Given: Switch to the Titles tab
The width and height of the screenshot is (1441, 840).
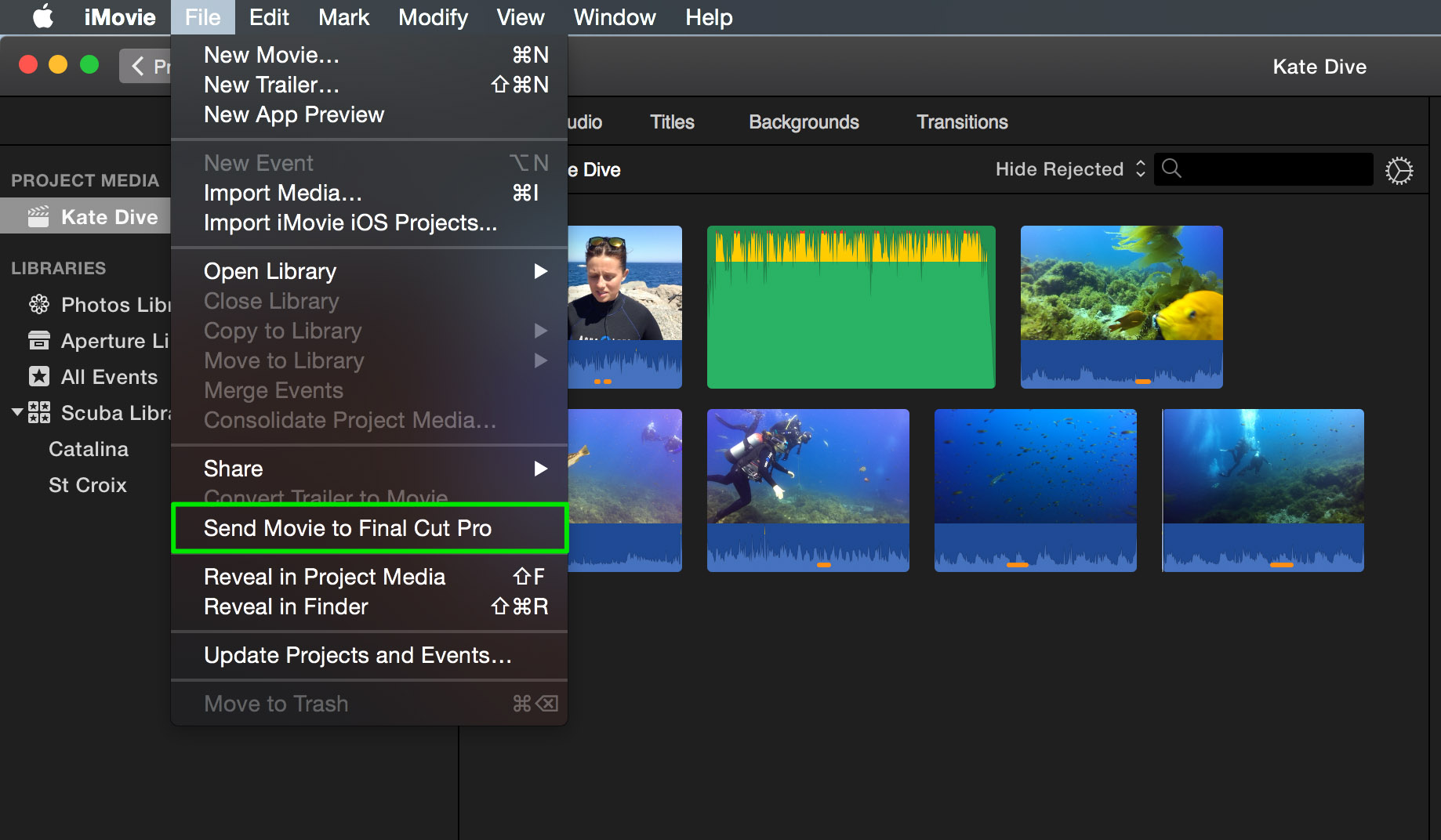Looking at the screenshot, I should tap(672, 122).
